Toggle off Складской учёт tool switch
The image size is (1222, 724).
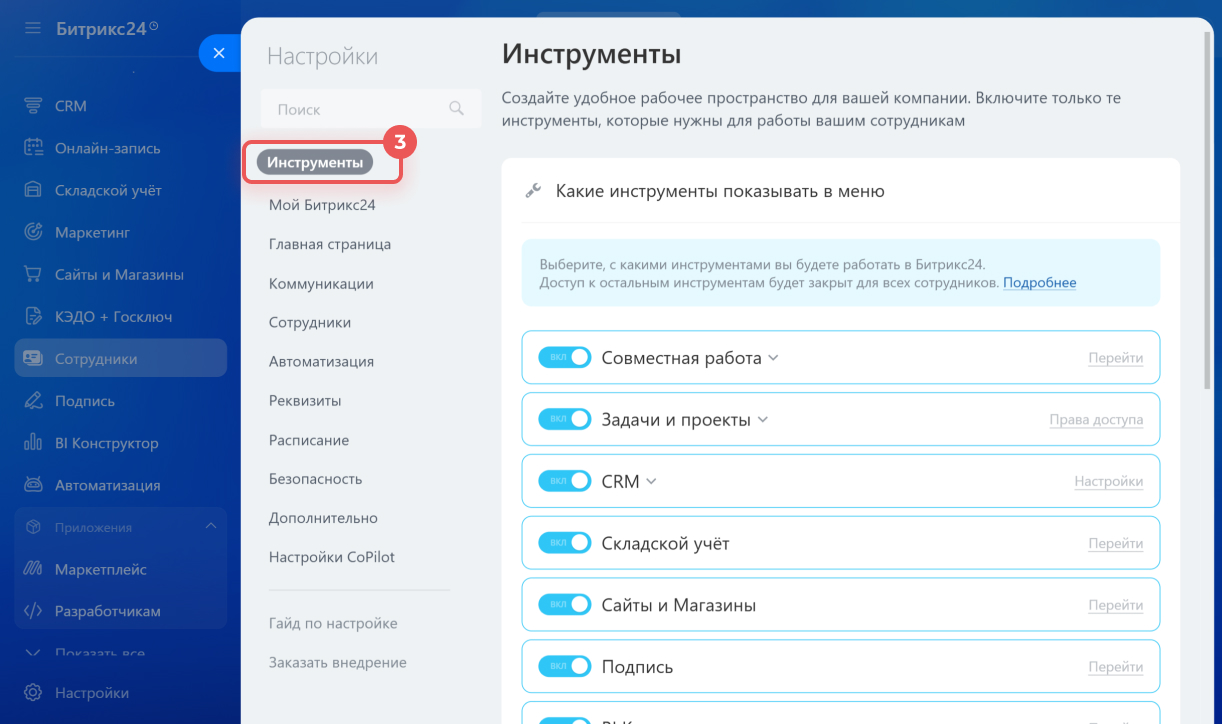pyautogui.click(x=565, y=543)
